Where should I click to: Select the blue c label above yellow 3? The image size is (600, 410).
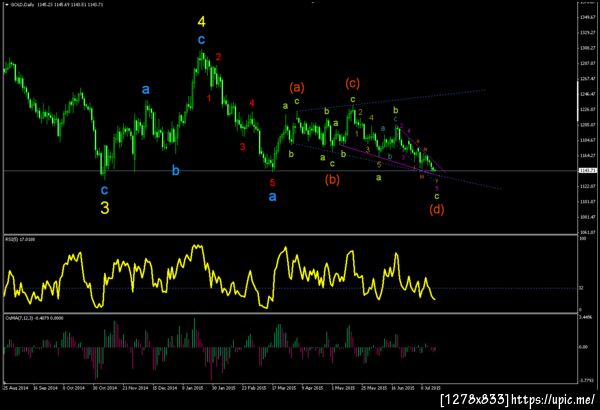click(104, 189)
